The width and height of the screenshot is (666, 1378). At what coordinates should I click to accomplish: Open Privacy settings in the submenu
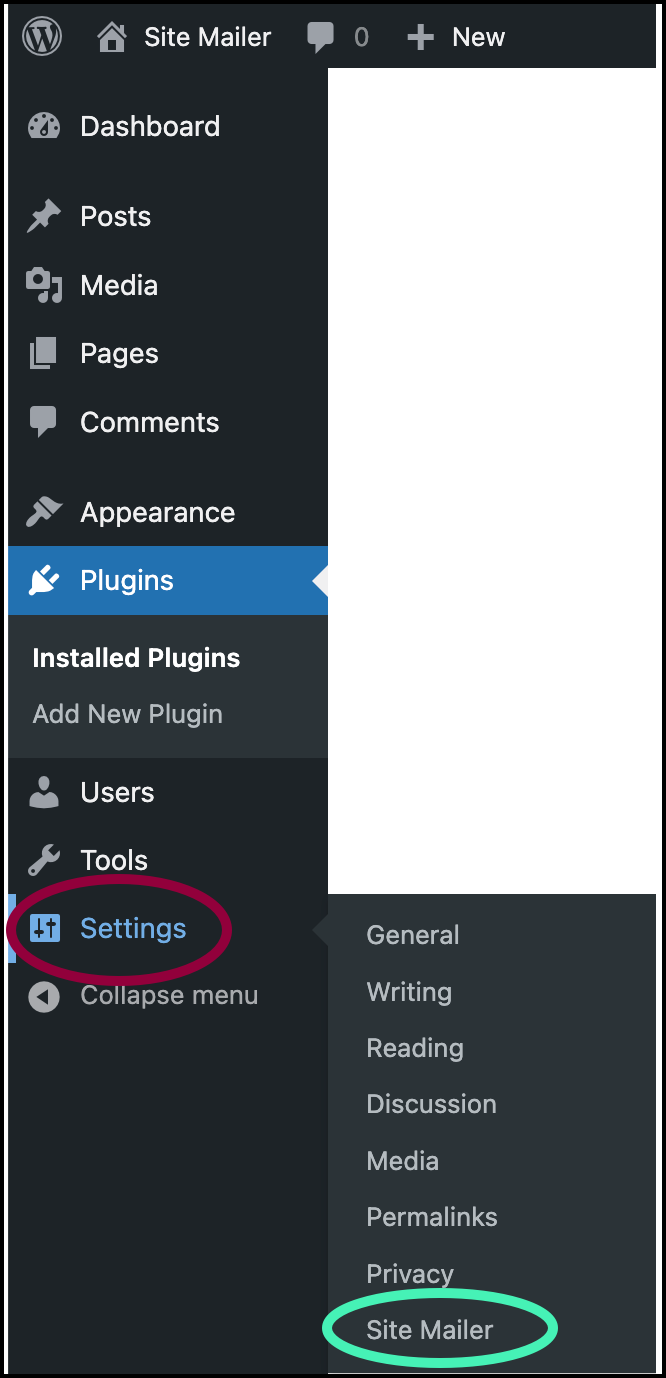pos(410,1274)
